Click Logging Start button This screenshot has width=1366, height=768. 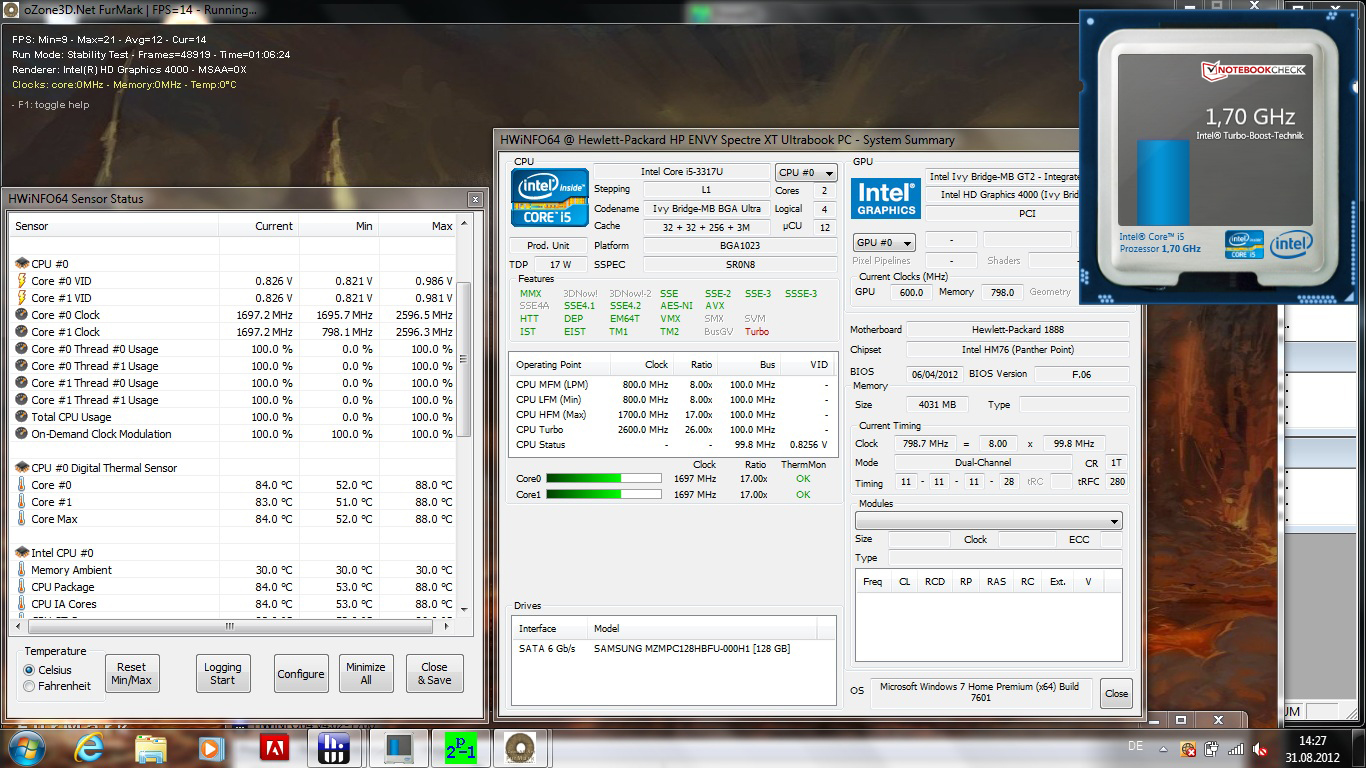click(x=222, y=674)
